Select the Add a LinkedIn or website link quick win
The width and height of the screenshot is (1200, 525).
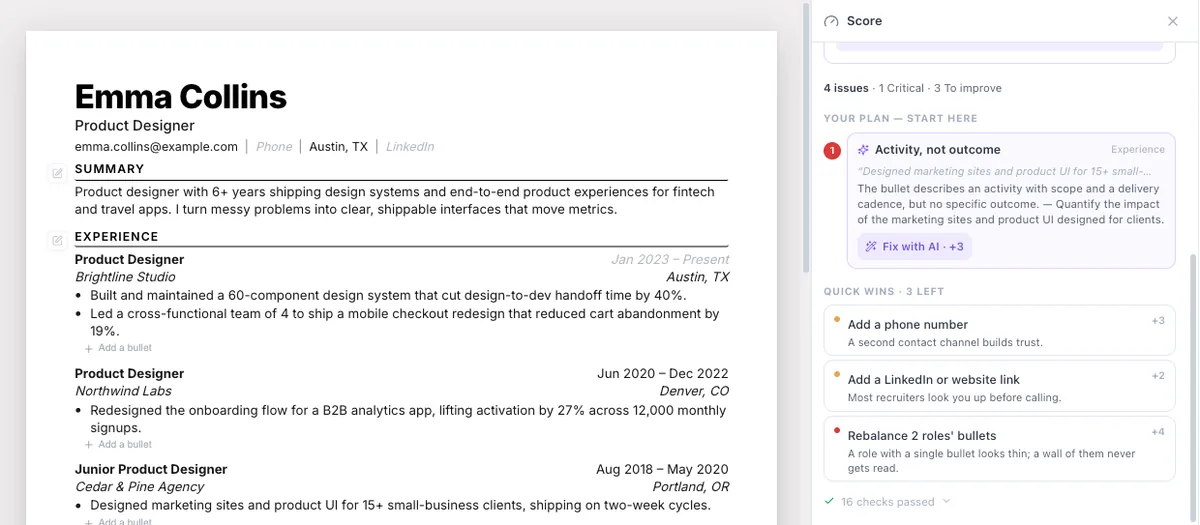coord(999,386)
